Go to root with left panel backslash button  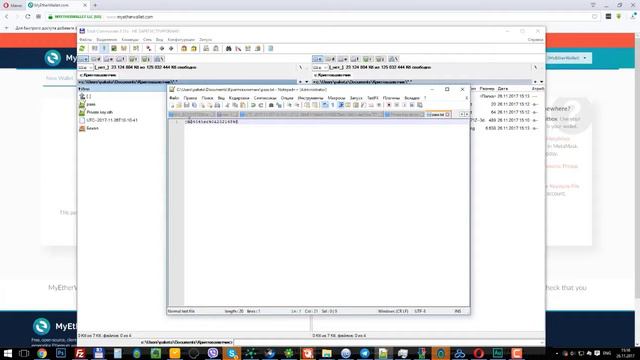click(x=300, y=67)
